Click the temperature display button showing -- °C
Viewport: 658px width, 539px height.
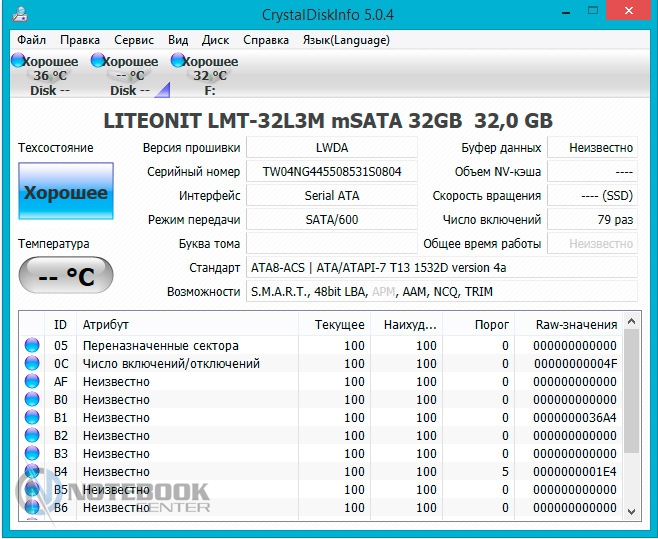pyautogui.click(x=65, y=277)
